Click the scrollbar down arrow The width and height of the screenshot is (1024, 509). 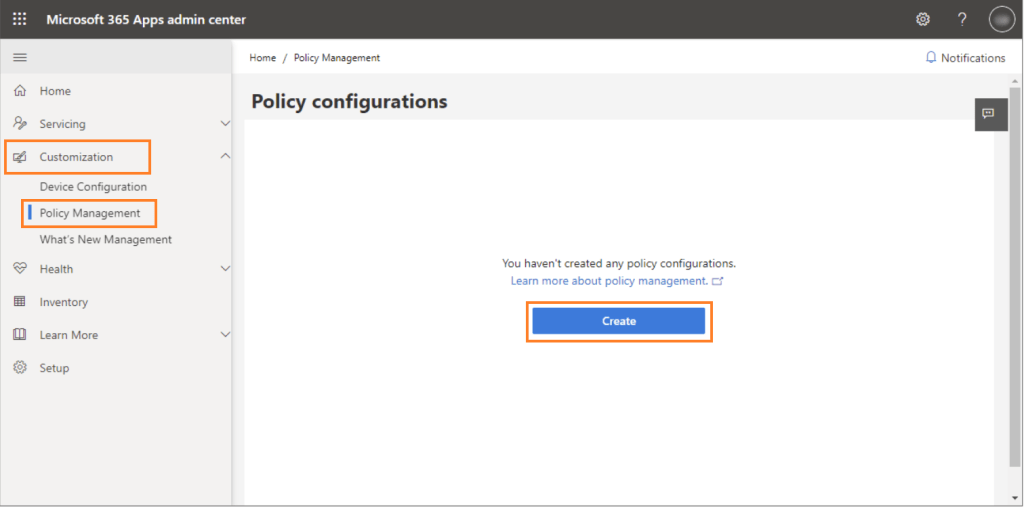click(x=1015, y=499)
